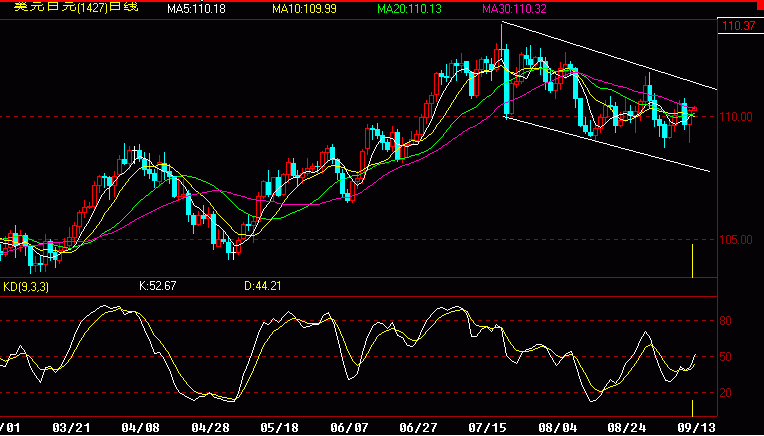The image size is (764, 436).
Task: Click the yellow cursor marker in price chart
Action: coord(692,261)
